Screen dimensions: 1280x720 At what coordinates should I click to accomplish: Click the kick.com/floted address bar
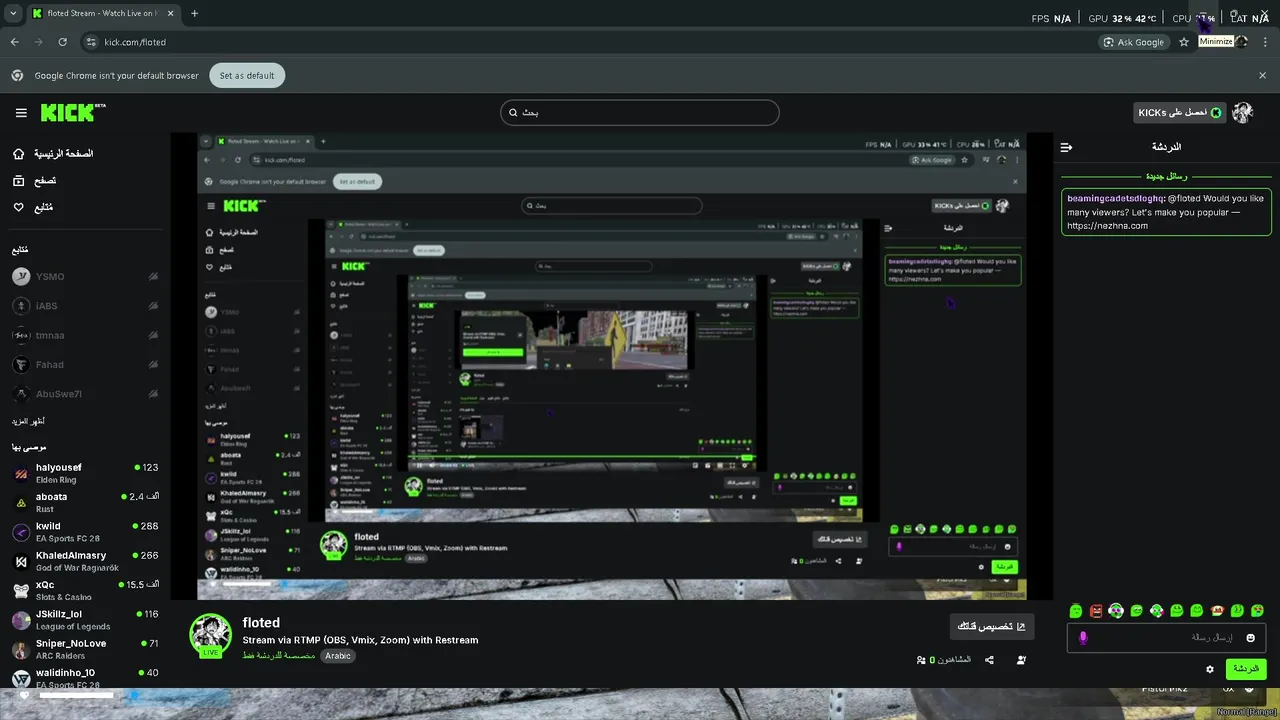pyautogui.click(x=135, y=42)
